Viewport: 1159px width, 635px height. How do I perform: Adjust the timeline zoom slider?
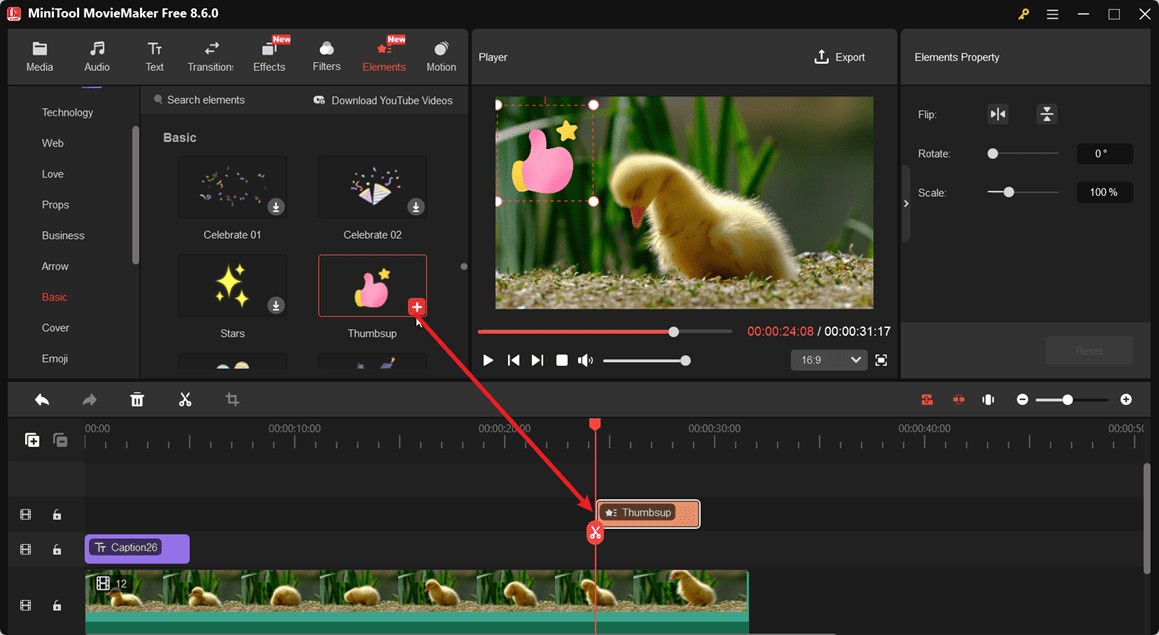tap(1072, 400)
